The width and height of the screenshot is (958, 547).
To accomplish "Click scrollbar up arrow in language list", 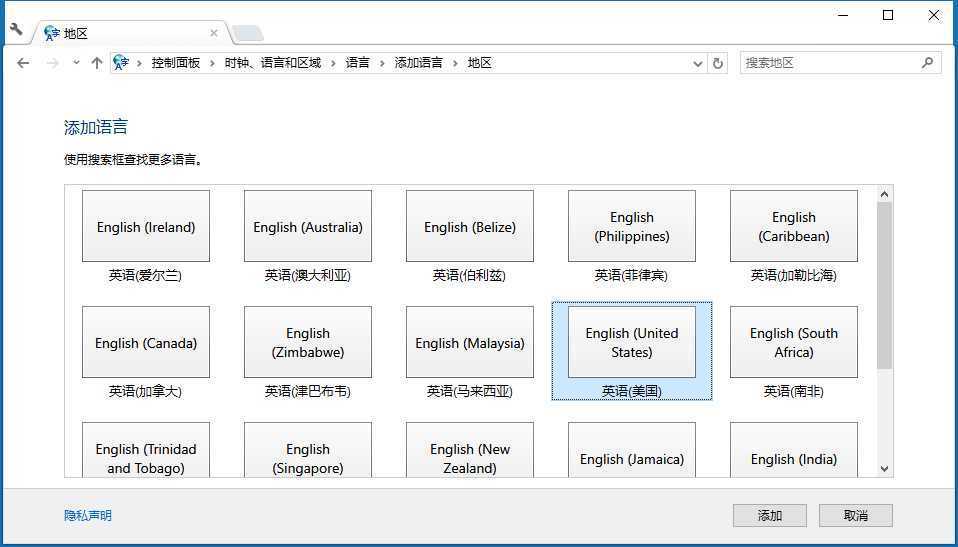I will point(885,194).
